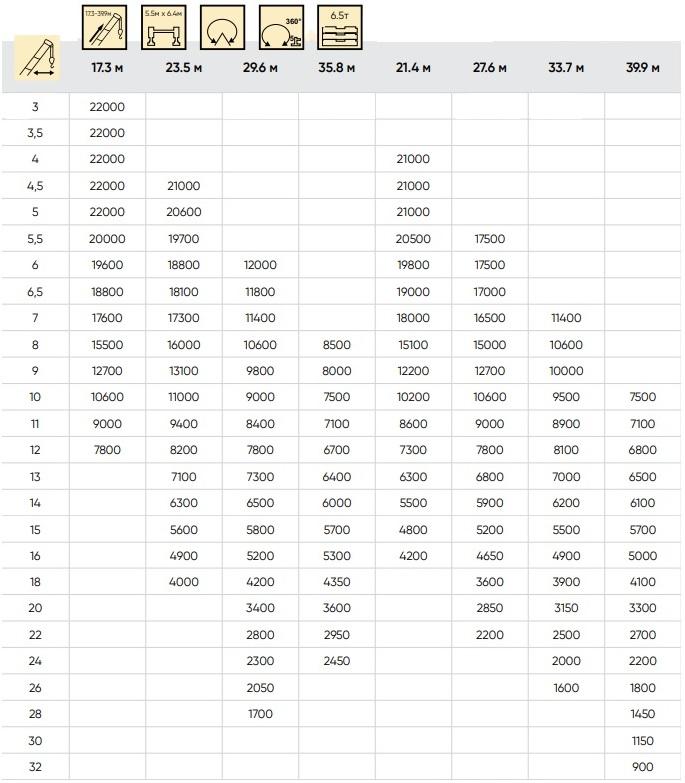Select the 33.7 м column header
This screenshot has height=783, width=685.
pos(566,68)
